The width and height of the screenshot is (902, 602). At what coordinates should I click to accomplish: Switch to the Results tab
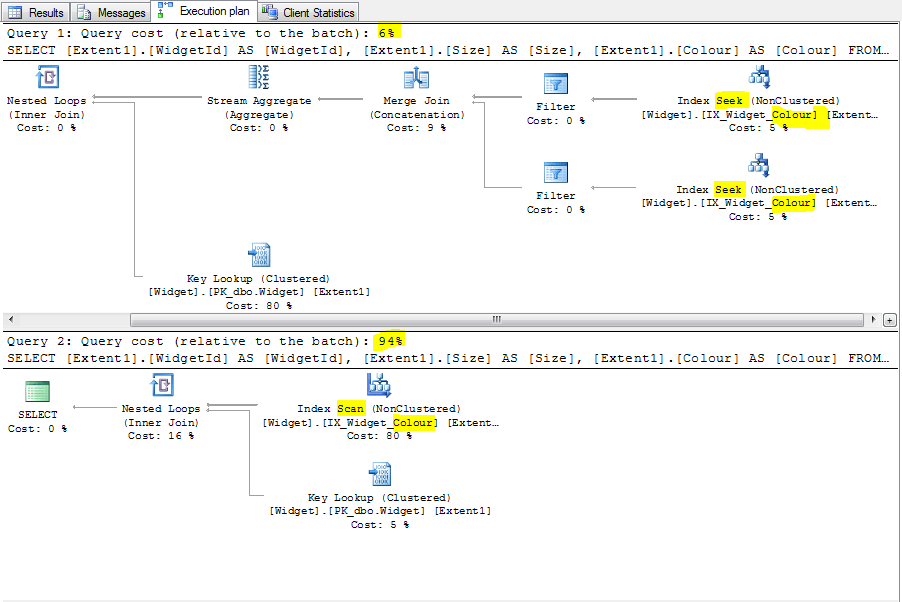tap(36, 12)
